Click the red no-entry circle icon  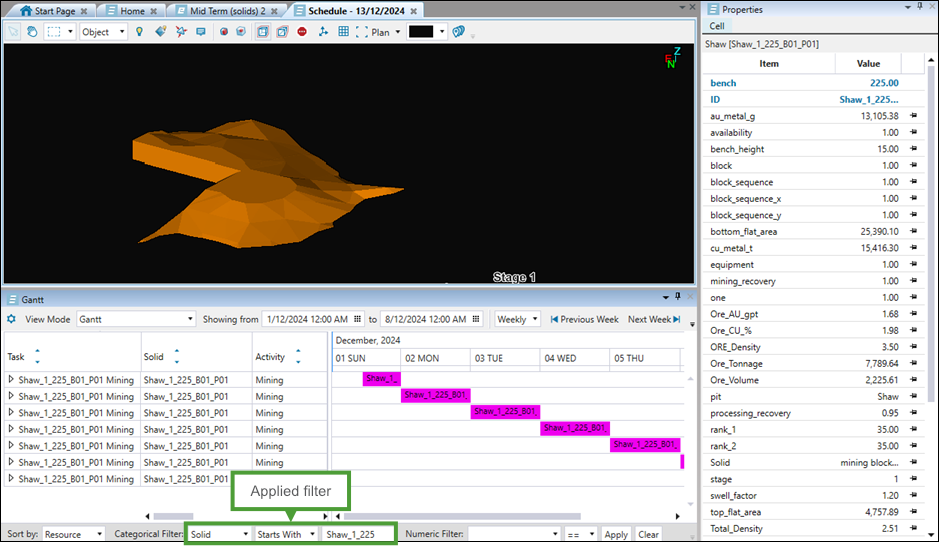(x=302, y=32)
